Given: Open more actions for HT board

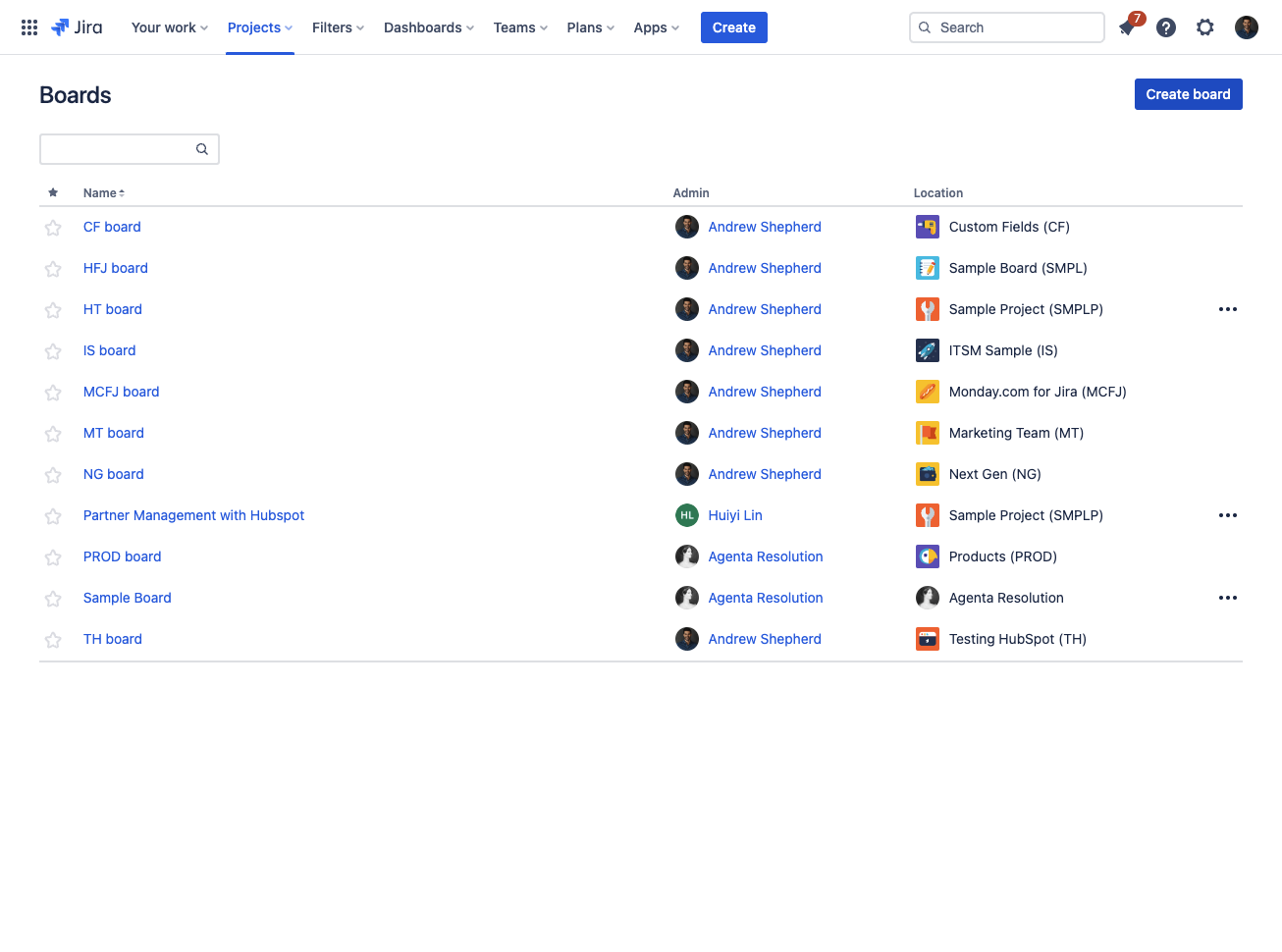Looking at the screenshot, I should click(1228, 309).
